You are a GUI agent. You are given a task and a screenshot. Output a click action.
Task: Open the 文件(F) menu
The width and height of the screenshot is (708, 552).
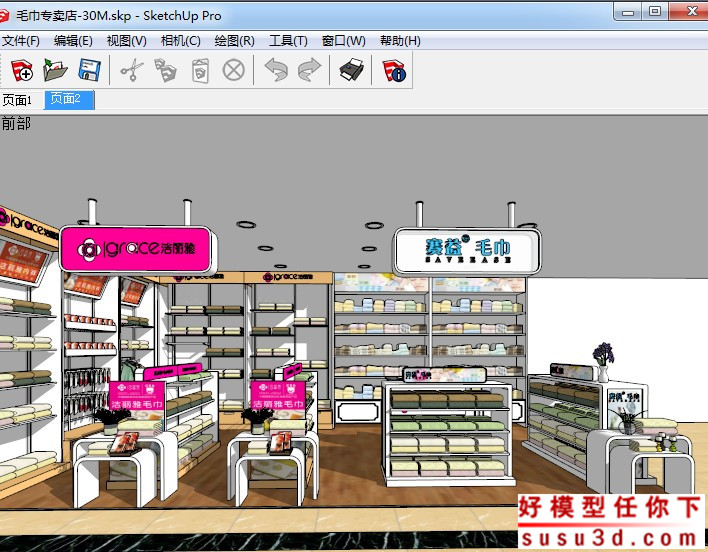point(21,41)
